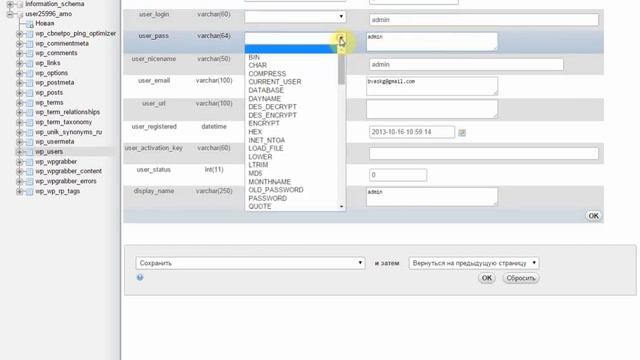Click the user_url value textarea
This screenshot has height=360, width=640.
coord(432,109)
